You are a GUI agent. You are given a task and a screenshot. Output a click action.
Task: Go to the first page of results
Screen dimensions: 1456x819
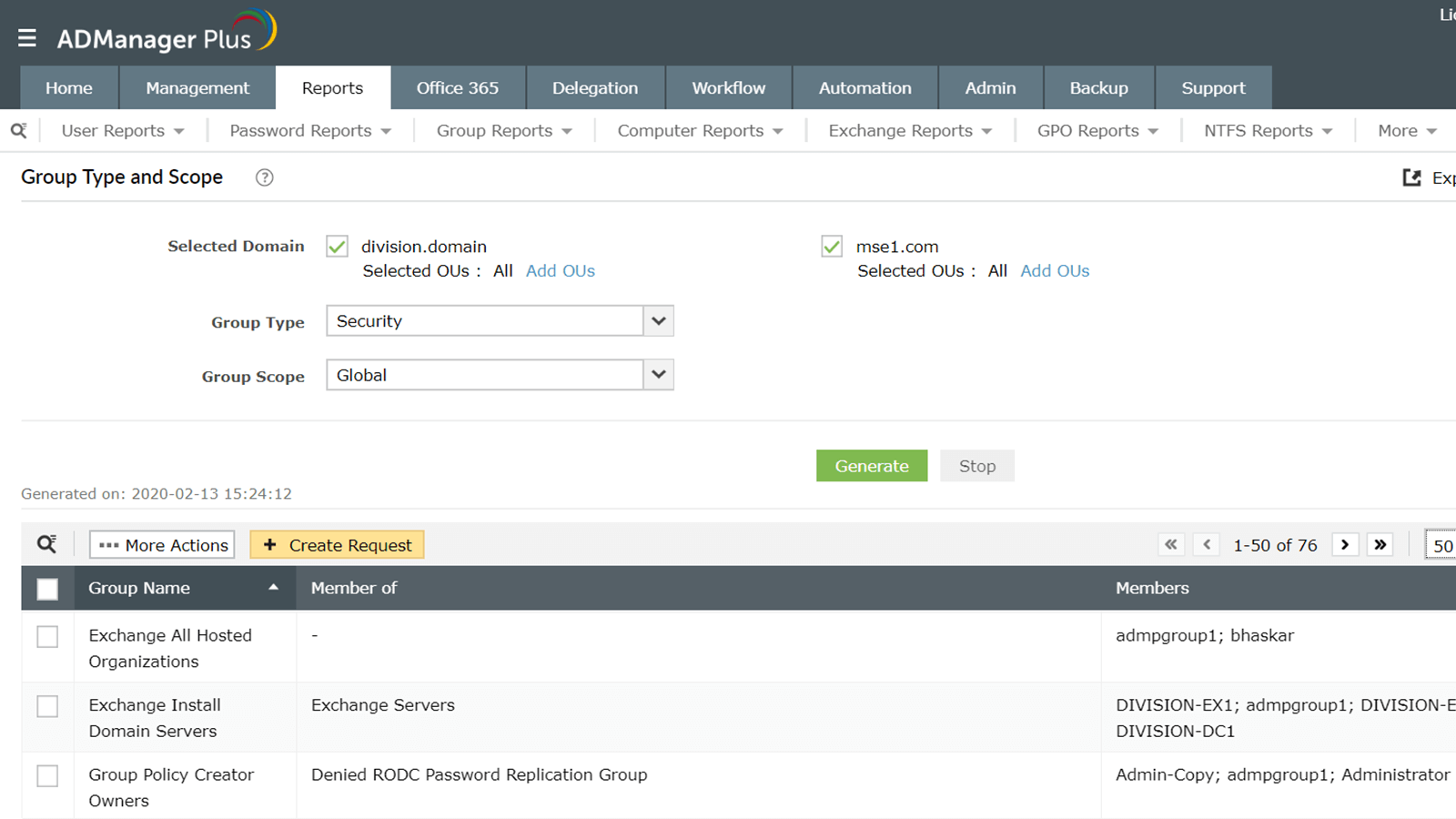click(1171, 544)
